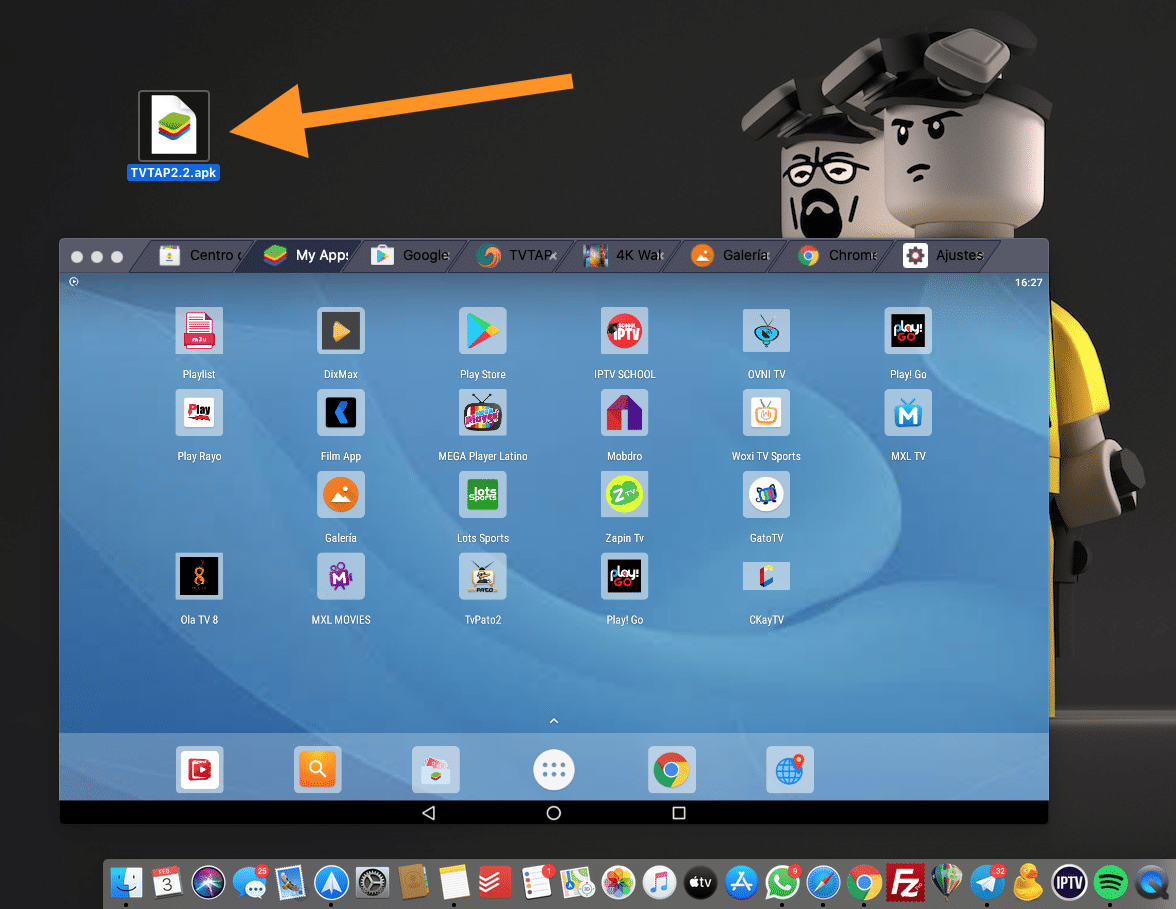Image resolution: width=1176 pixels, height=909 pixels.
Task: Start the TvPato2 app
Action: (482, 576)
